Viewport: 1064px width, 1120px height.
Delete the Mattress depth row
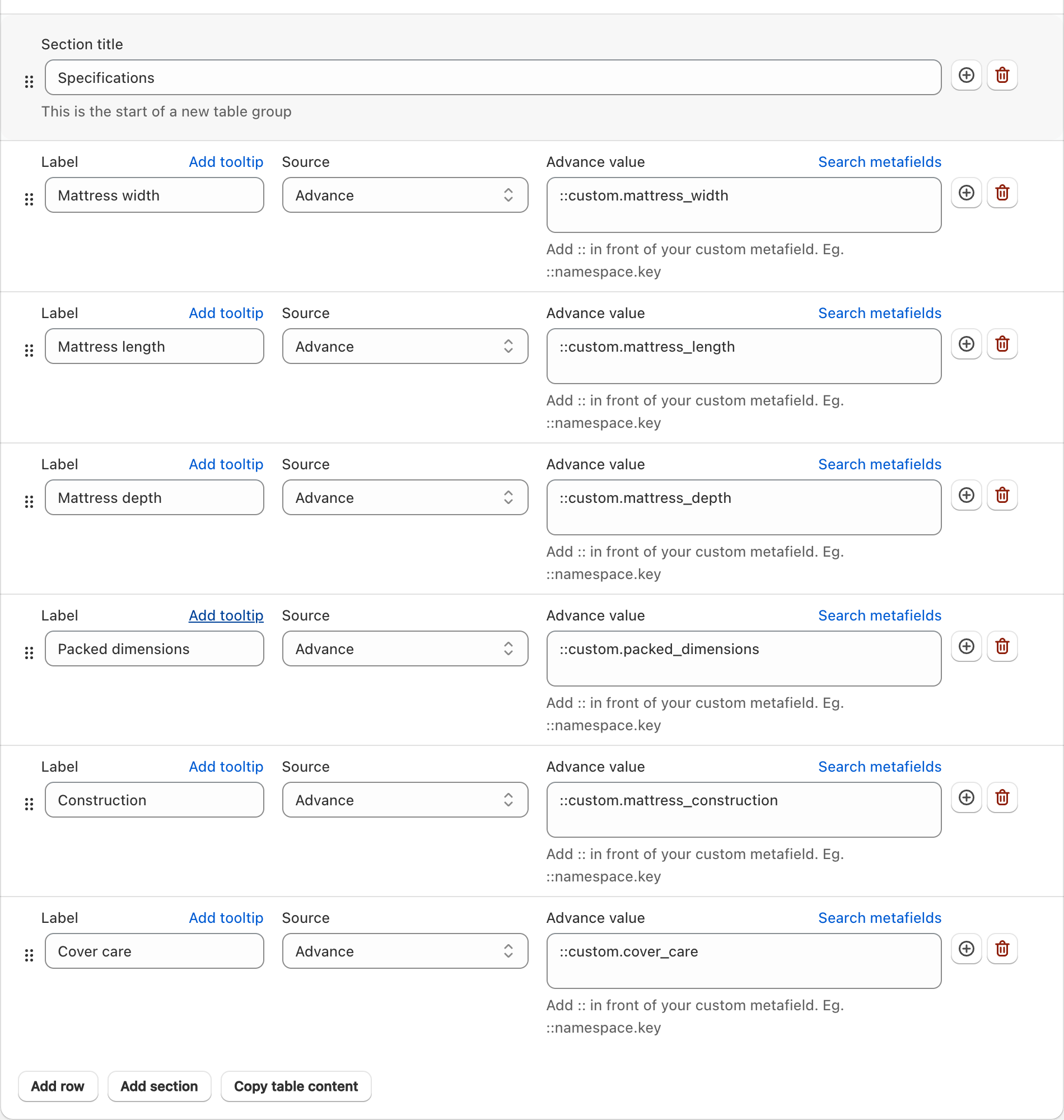pyautogui.click(x=1002, y=496)
